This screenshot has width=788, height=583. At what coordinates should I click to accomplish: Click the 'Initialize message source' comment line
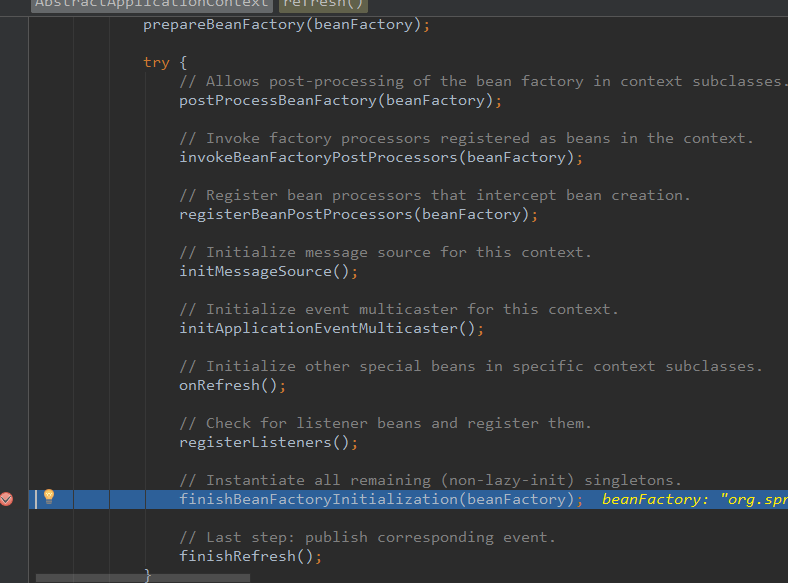[385, 252]
